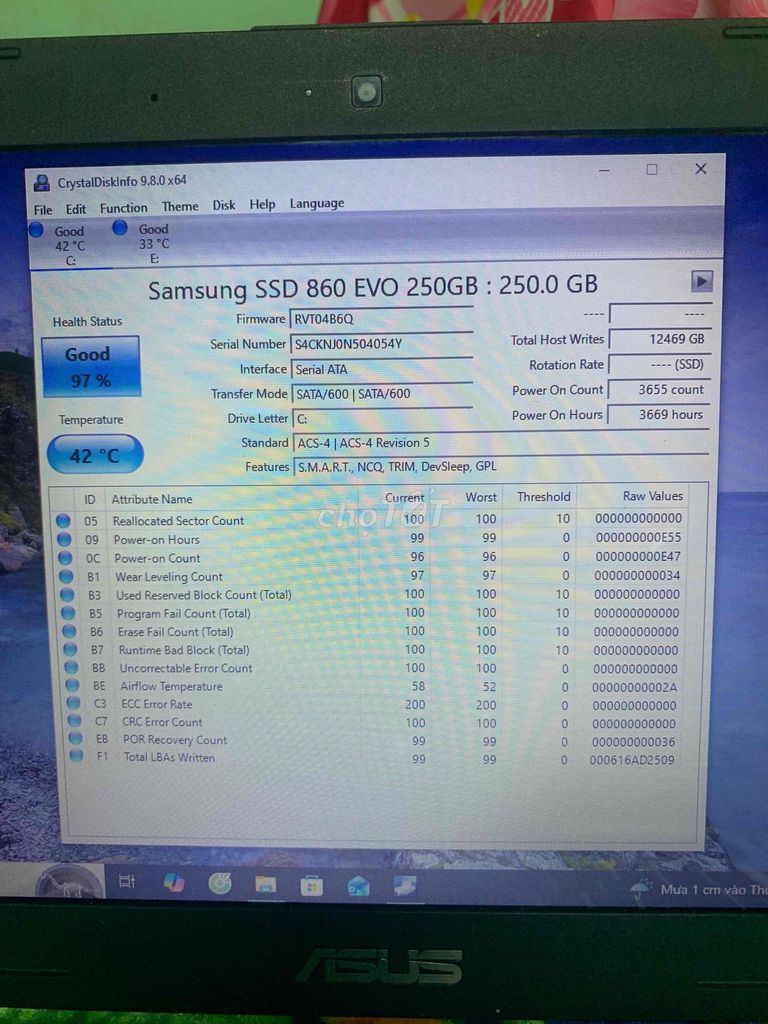Click the Drive Letter field

coord(383,418)
